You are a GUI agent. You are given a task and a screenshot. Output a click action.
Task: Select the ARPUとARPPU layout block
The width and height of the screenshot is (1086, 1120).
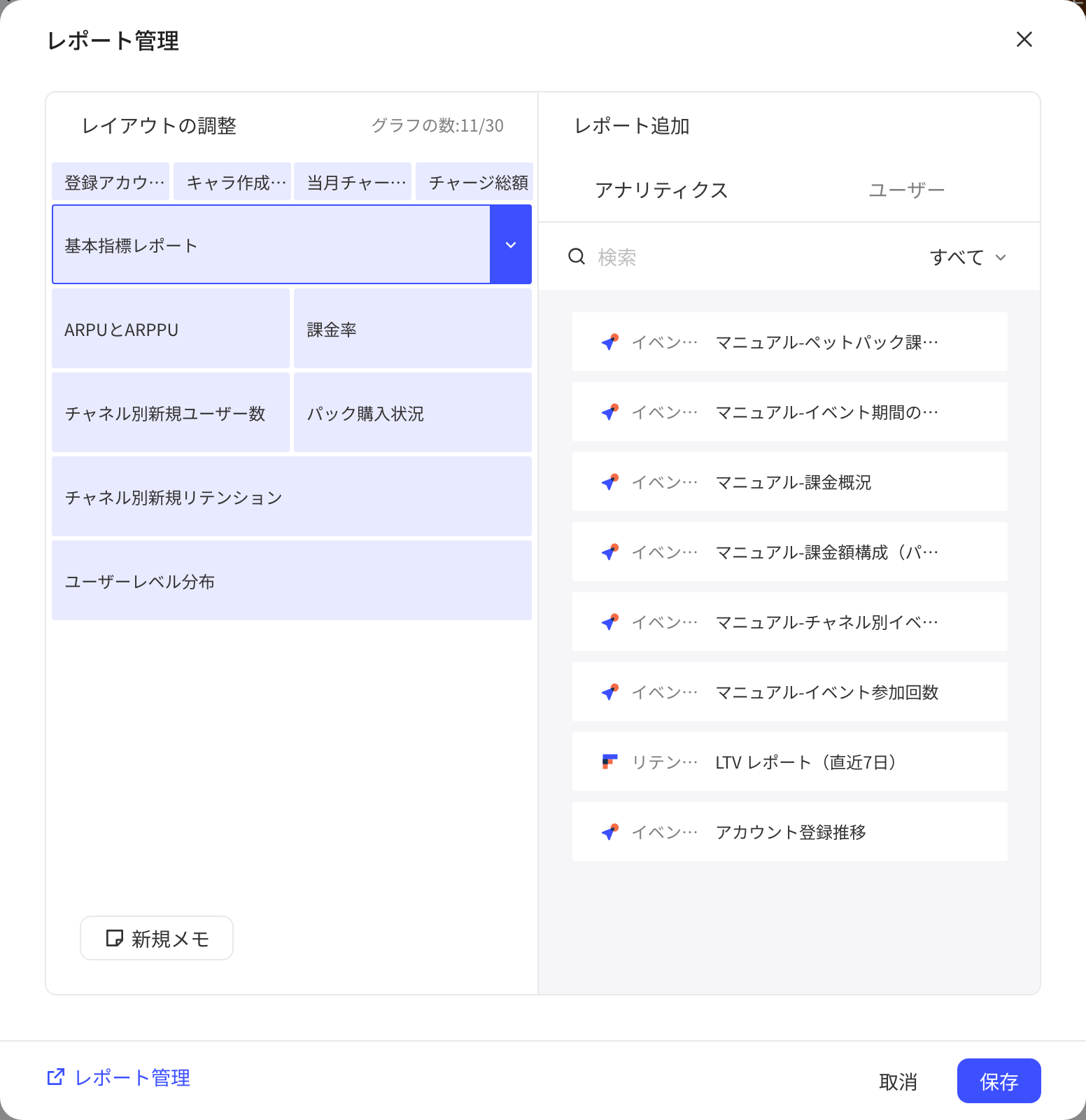point(171,328)
